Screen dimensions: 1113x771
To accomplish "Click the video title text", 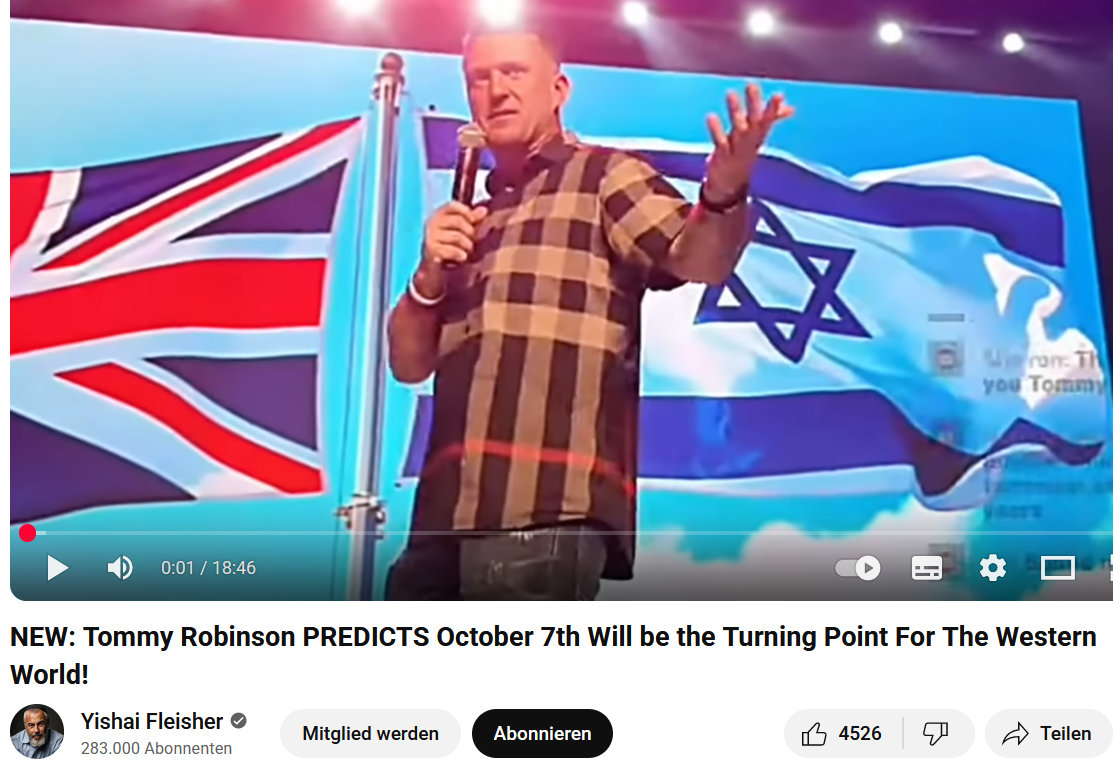I will tap(553, 655).
